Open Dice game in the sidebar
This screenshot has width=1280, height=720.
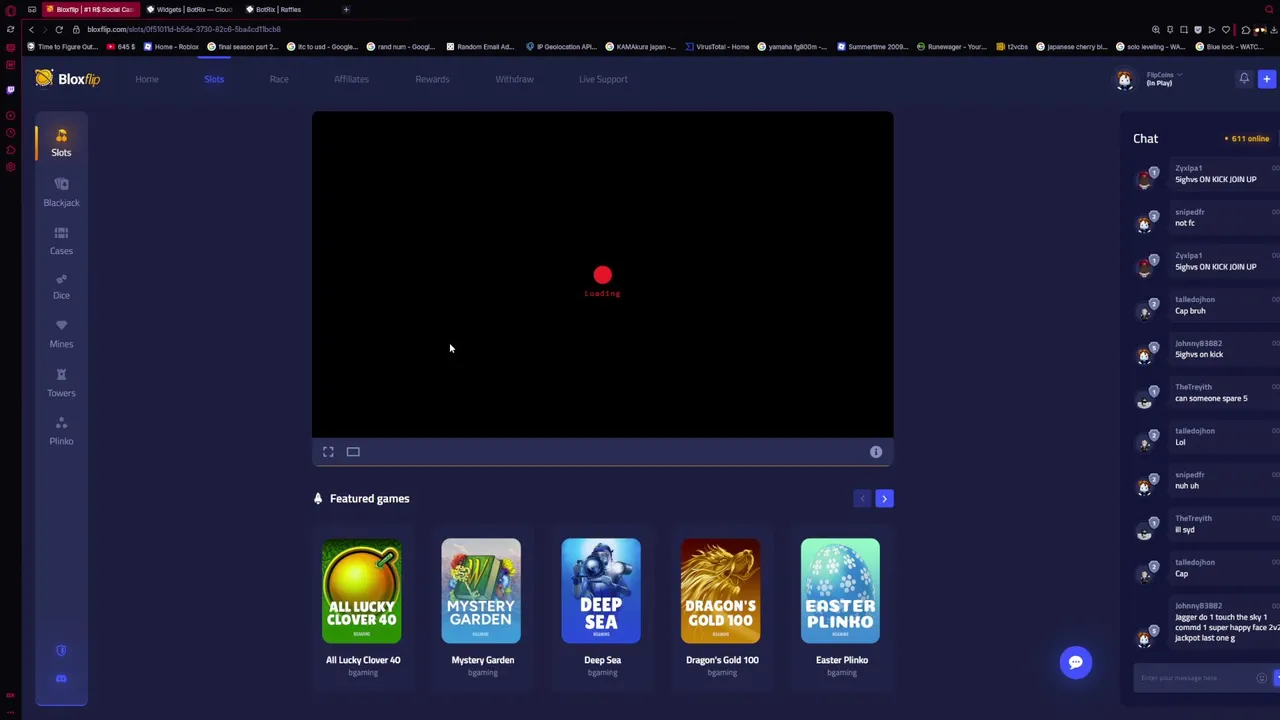pyautogui.click(x=61, y=286)
